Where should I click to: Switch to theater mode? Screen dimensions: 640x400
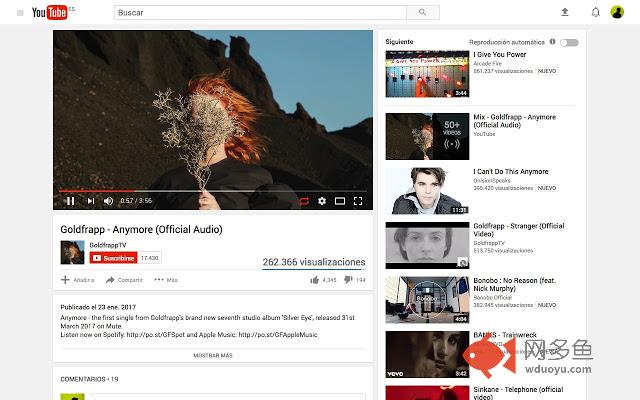[340, 201]
